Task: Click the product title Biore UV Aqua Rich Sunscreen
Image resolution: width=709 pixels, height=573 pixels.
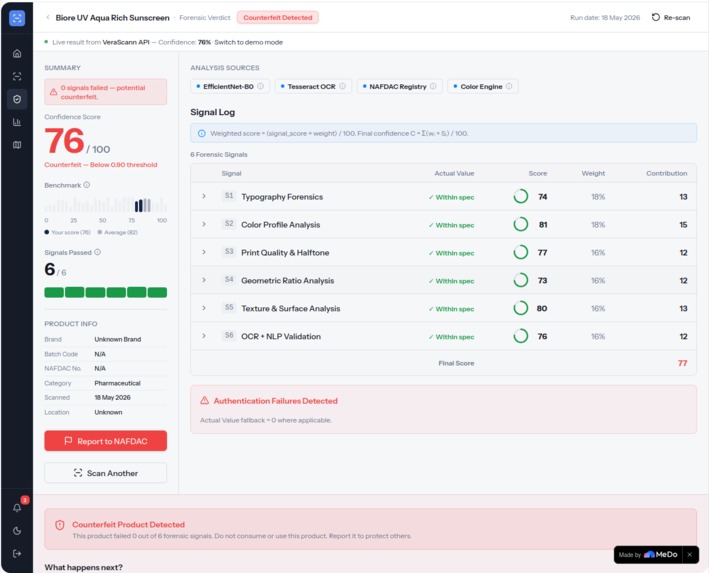Action: coord(112,18)
